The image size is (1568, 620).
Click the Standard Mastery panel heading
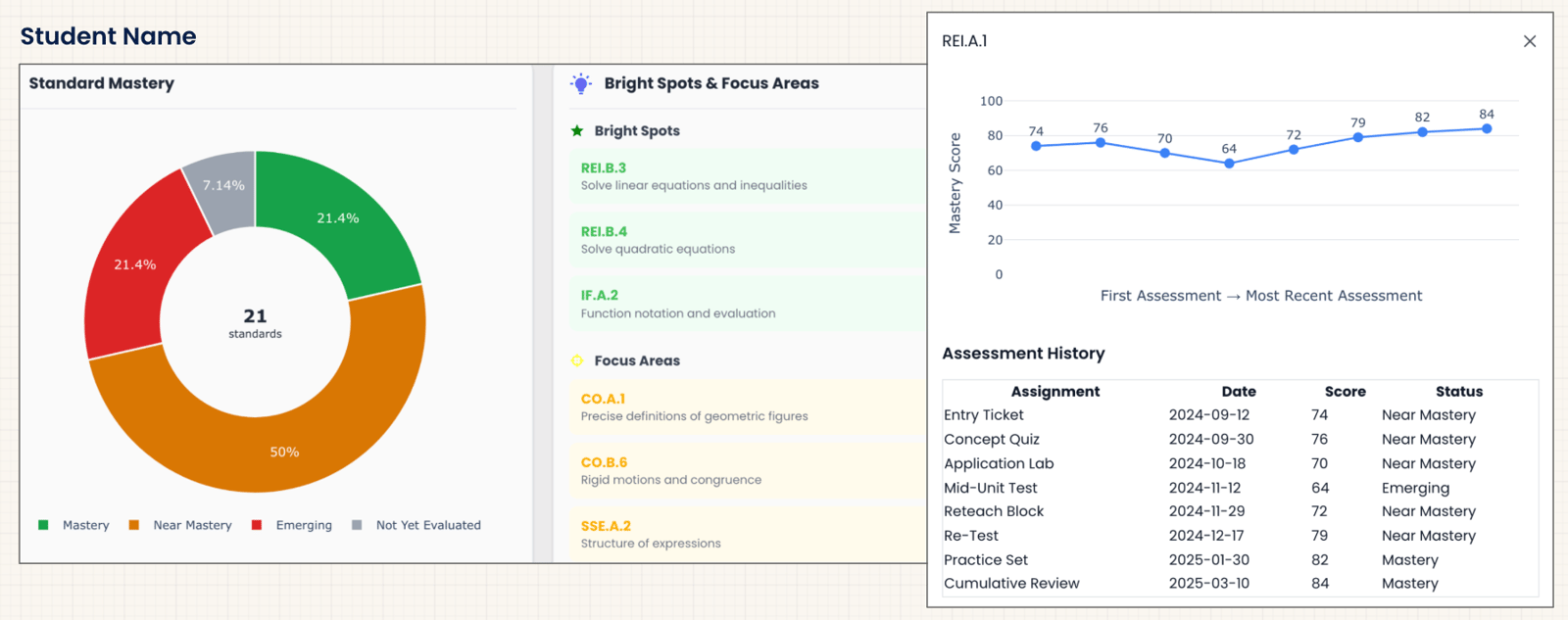[102, 83]
